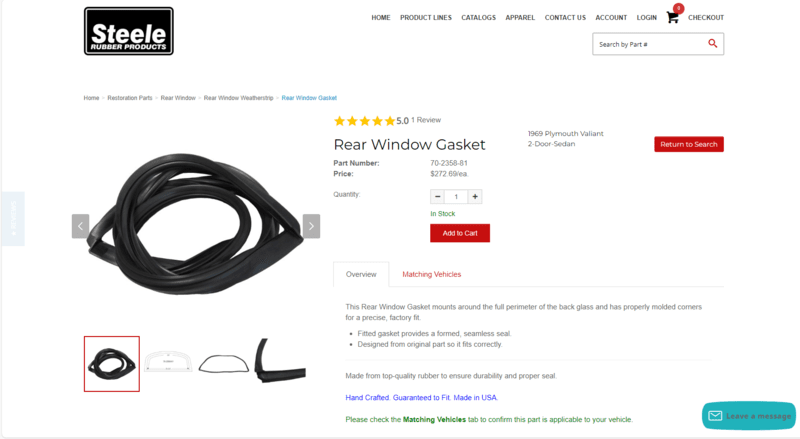Image resolution: width=800 pixels, height=439 pixels.
Task: Open the shopping cart icon
Action: click(673, 17)
